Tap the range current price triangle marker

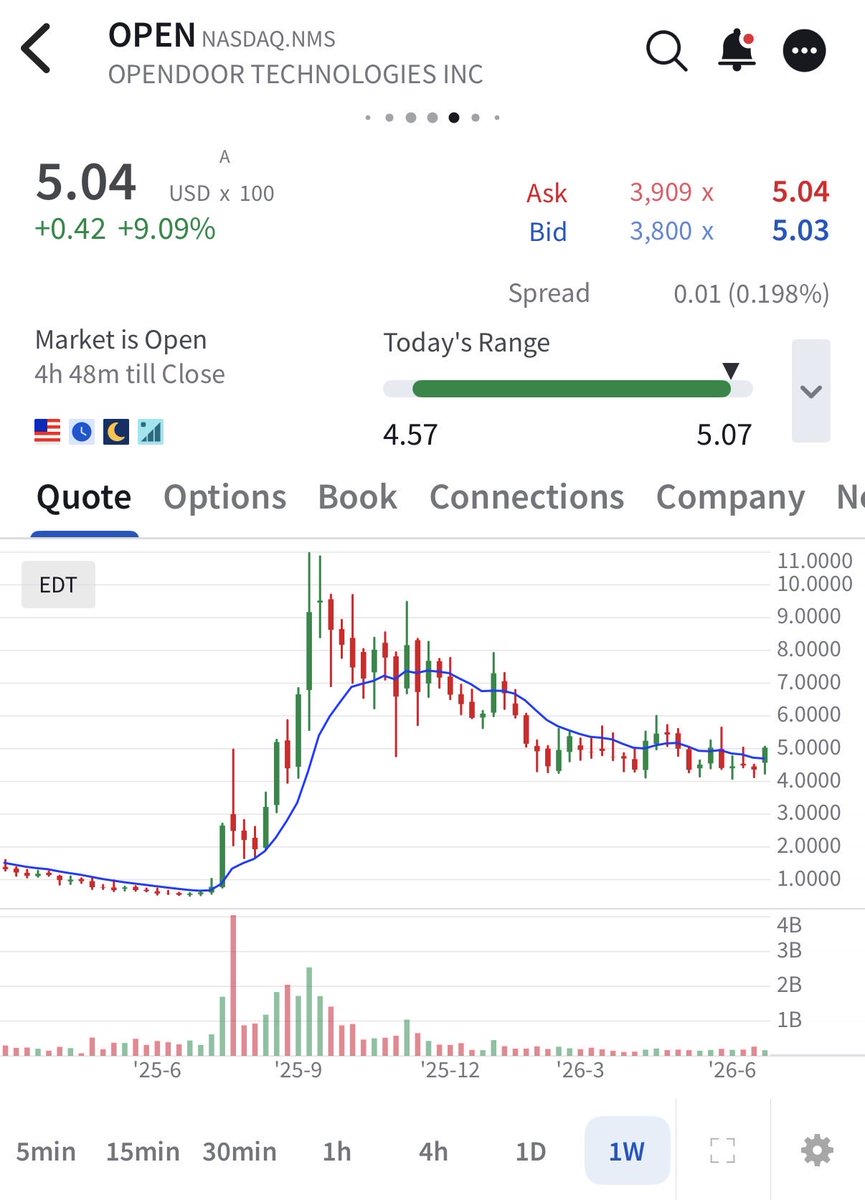[731, 371]
